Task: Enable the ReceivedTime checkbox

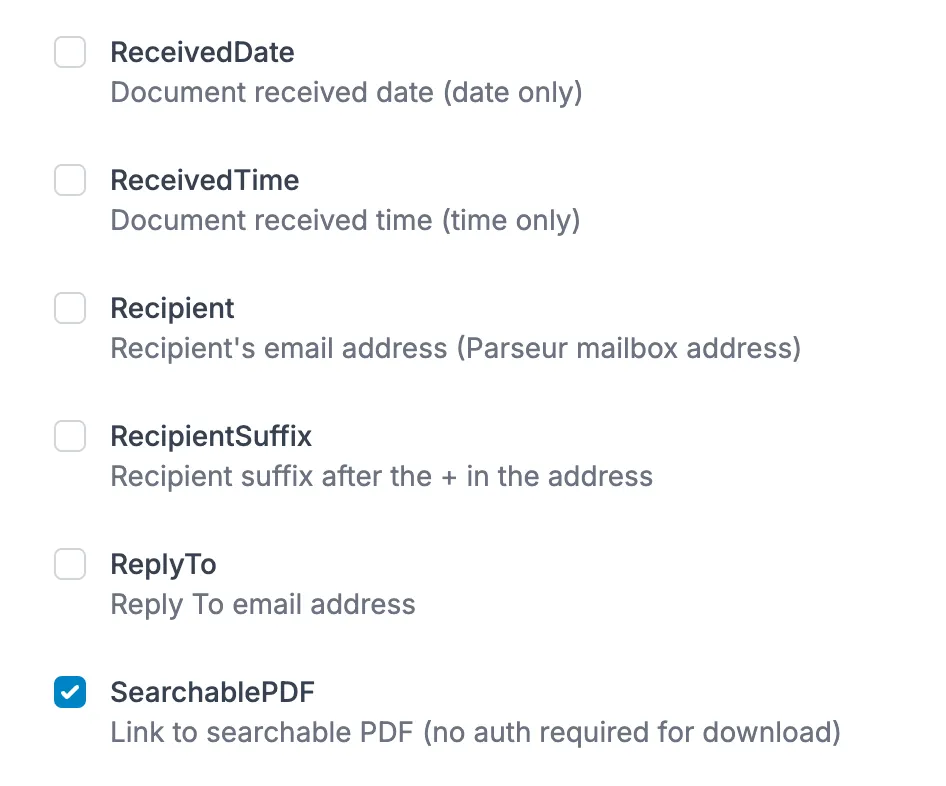Action: pos(70,180)
